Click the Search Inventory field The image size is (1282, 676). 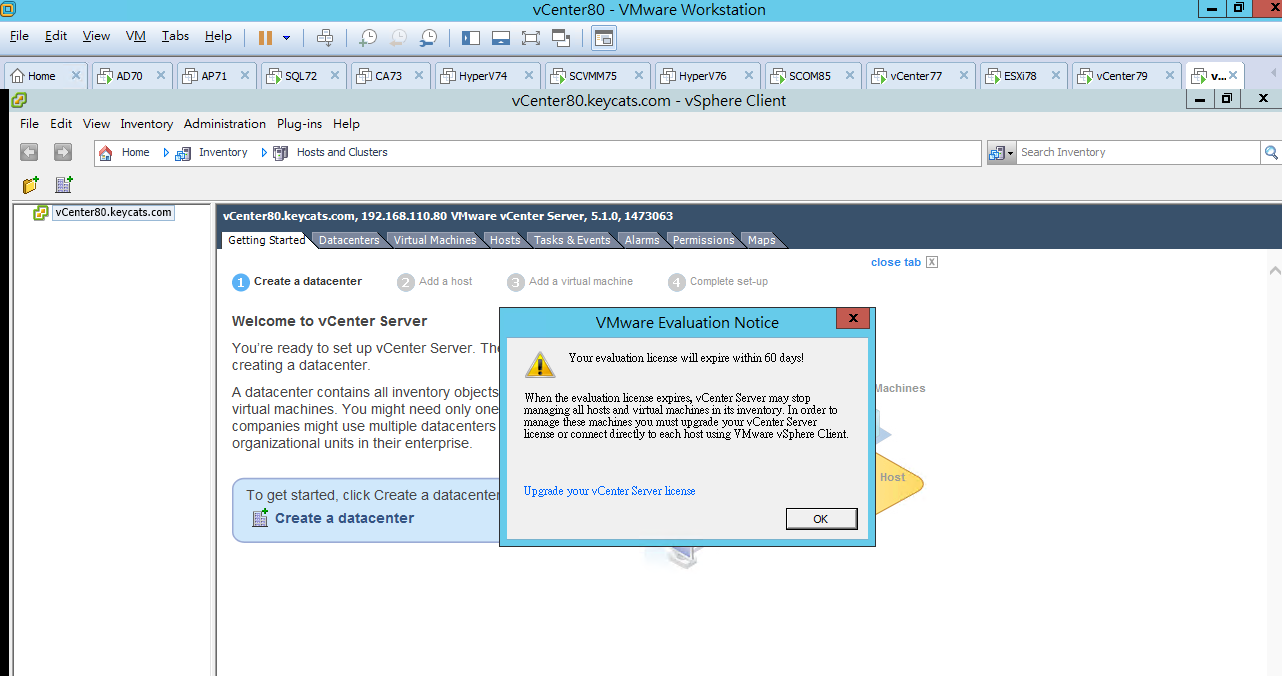(x=1138, y=152)
